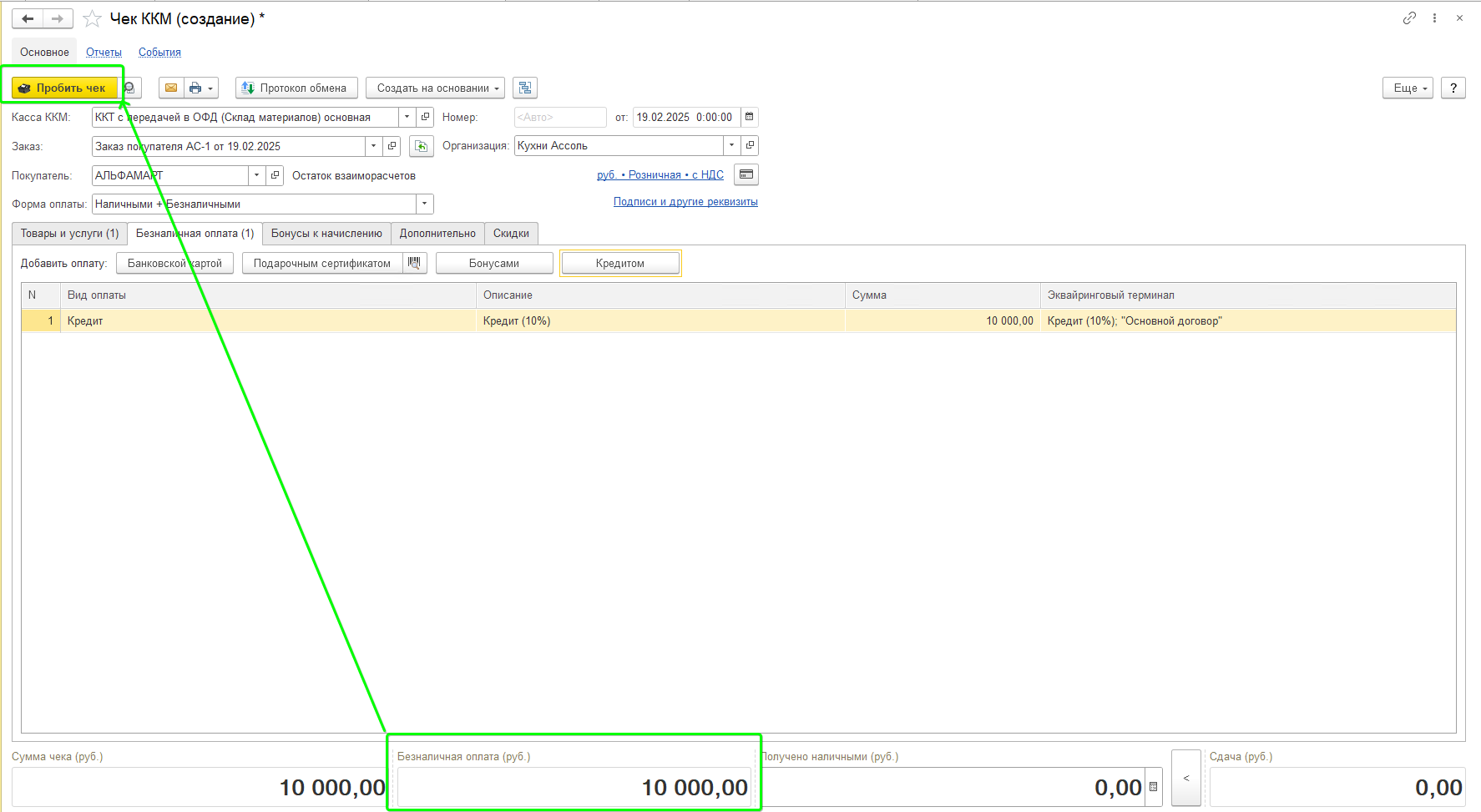Click into the Номер field
1481x812 pixels.
560,118
